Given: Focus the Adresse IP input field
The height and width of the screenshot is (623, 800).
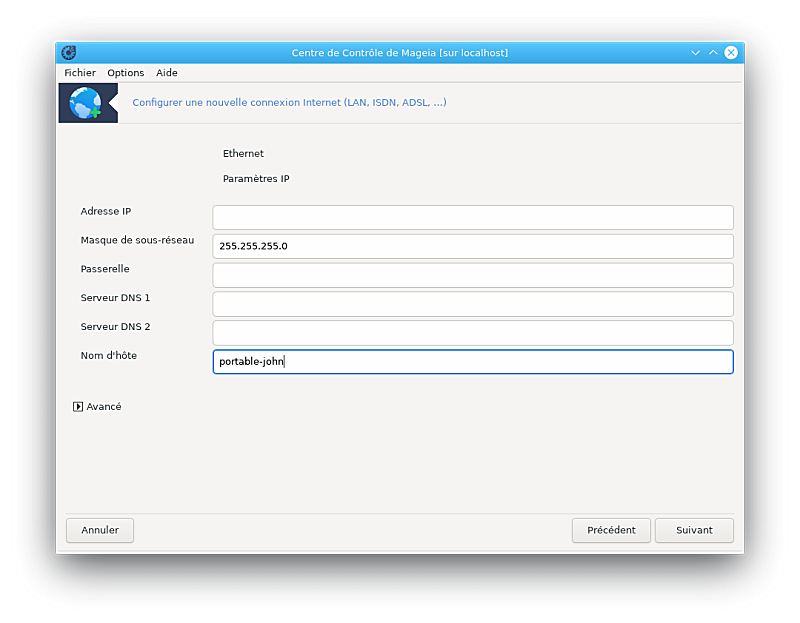Looking at the screenshot, I should tap(473, 217).
